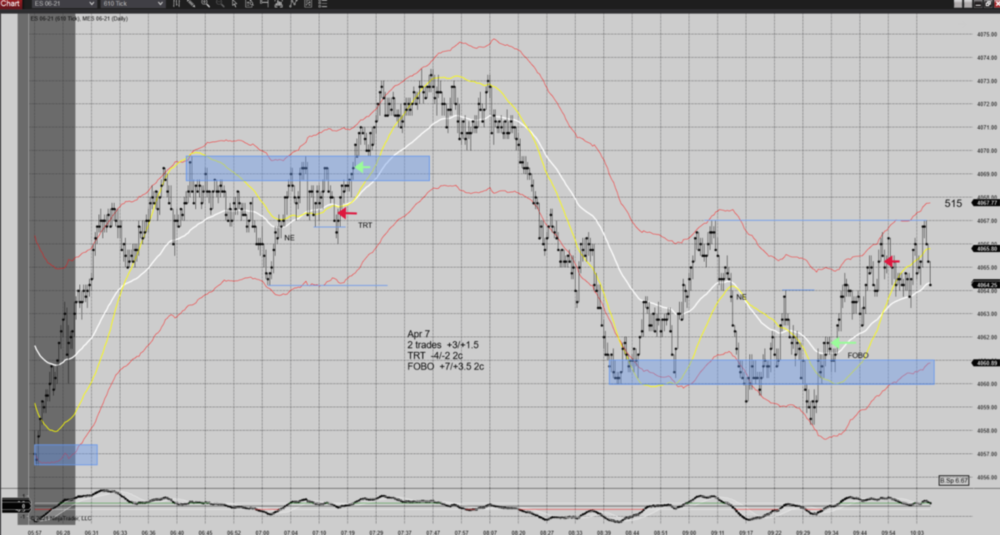Click the binoculars icon in the toolbar
The width and height of the screenshot is (1000, 535).
pos(274,4)
